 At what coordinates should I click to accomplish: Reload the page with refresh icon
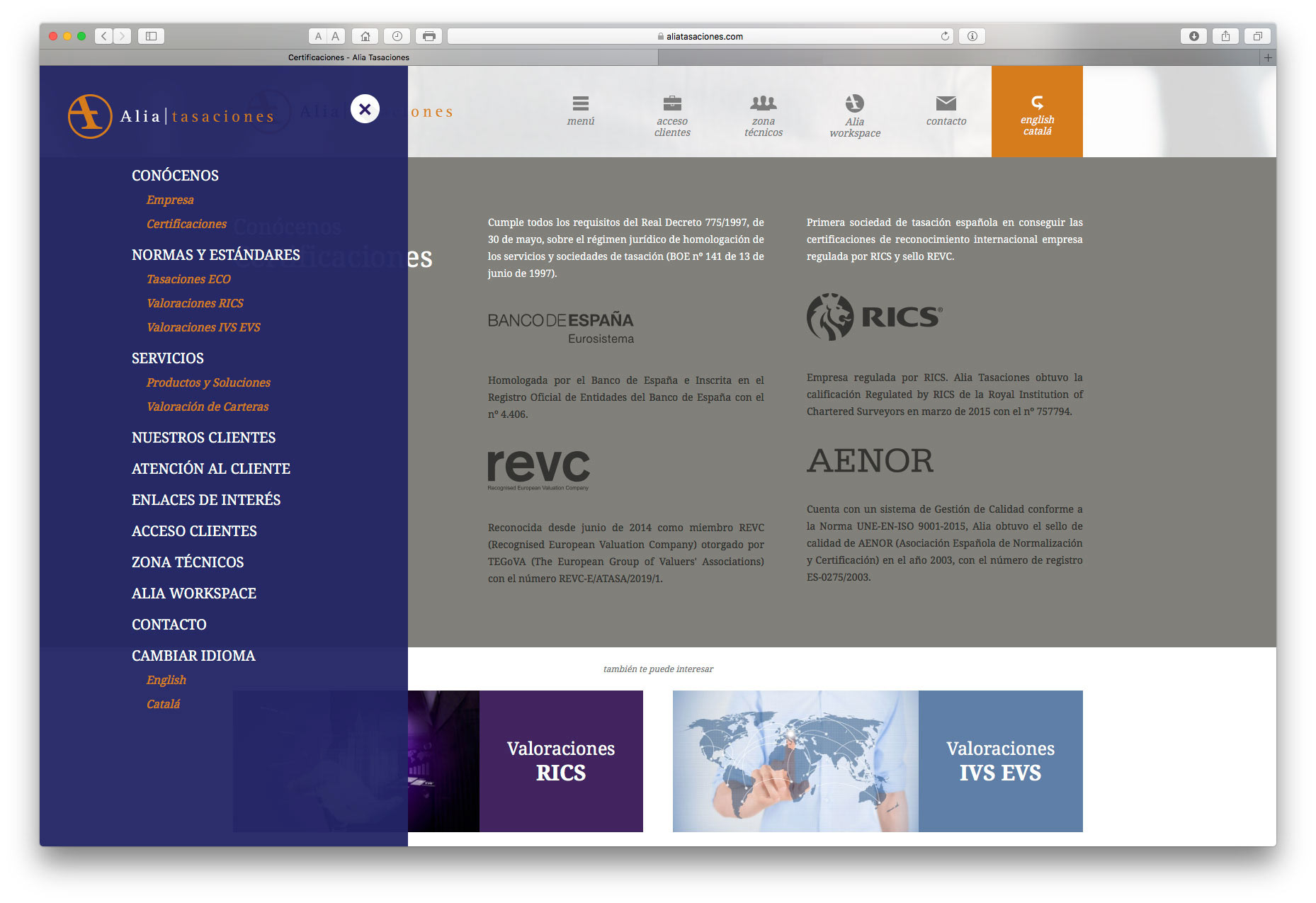[x=945, y=36]
